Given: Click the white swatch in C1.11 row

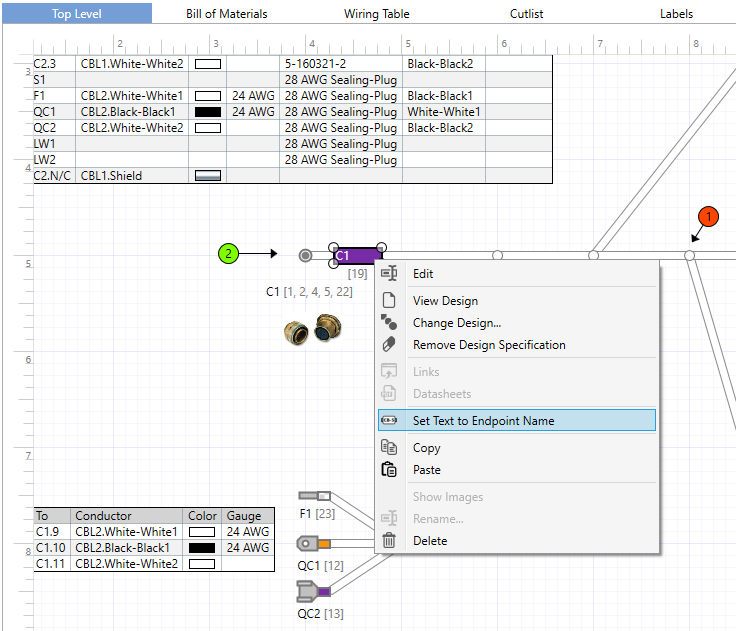Looking at the screenshot, I should point(202,564).
